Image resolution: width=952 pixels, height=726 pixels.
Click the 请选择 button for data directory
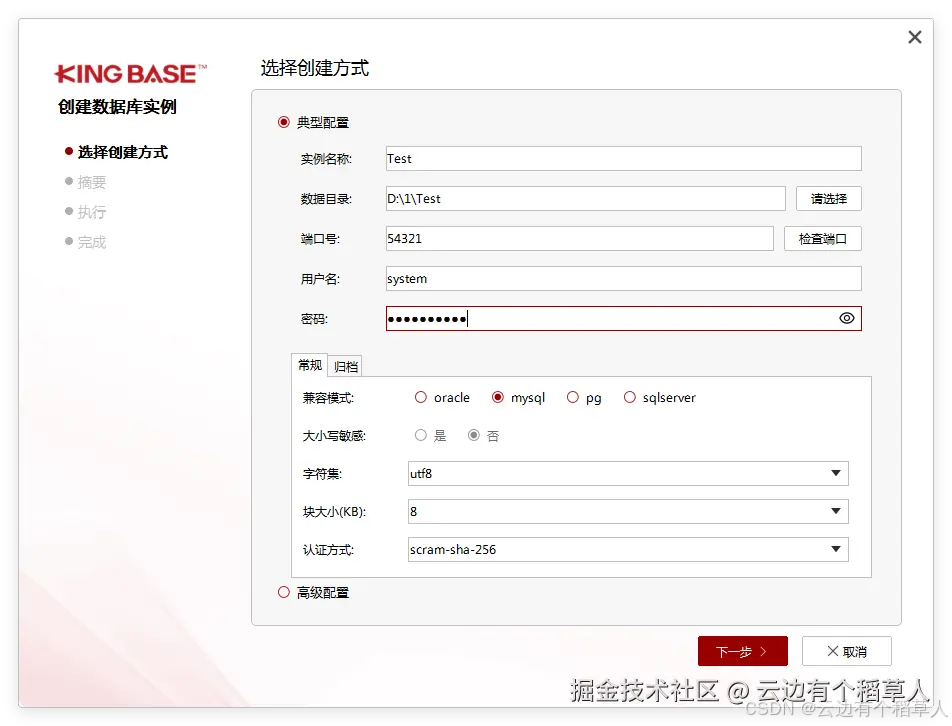(828, 198)
